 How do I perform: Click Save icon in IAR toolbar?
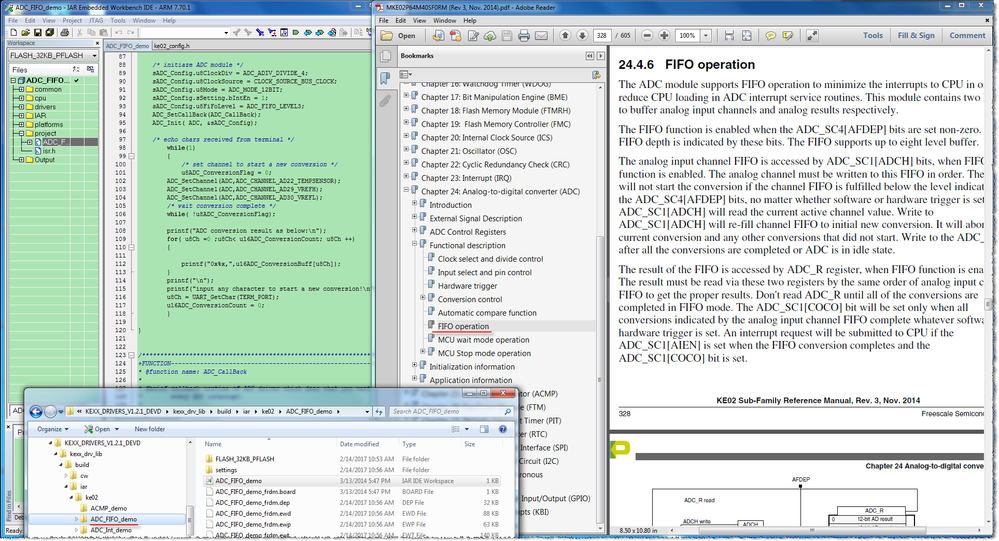[38, 32]
